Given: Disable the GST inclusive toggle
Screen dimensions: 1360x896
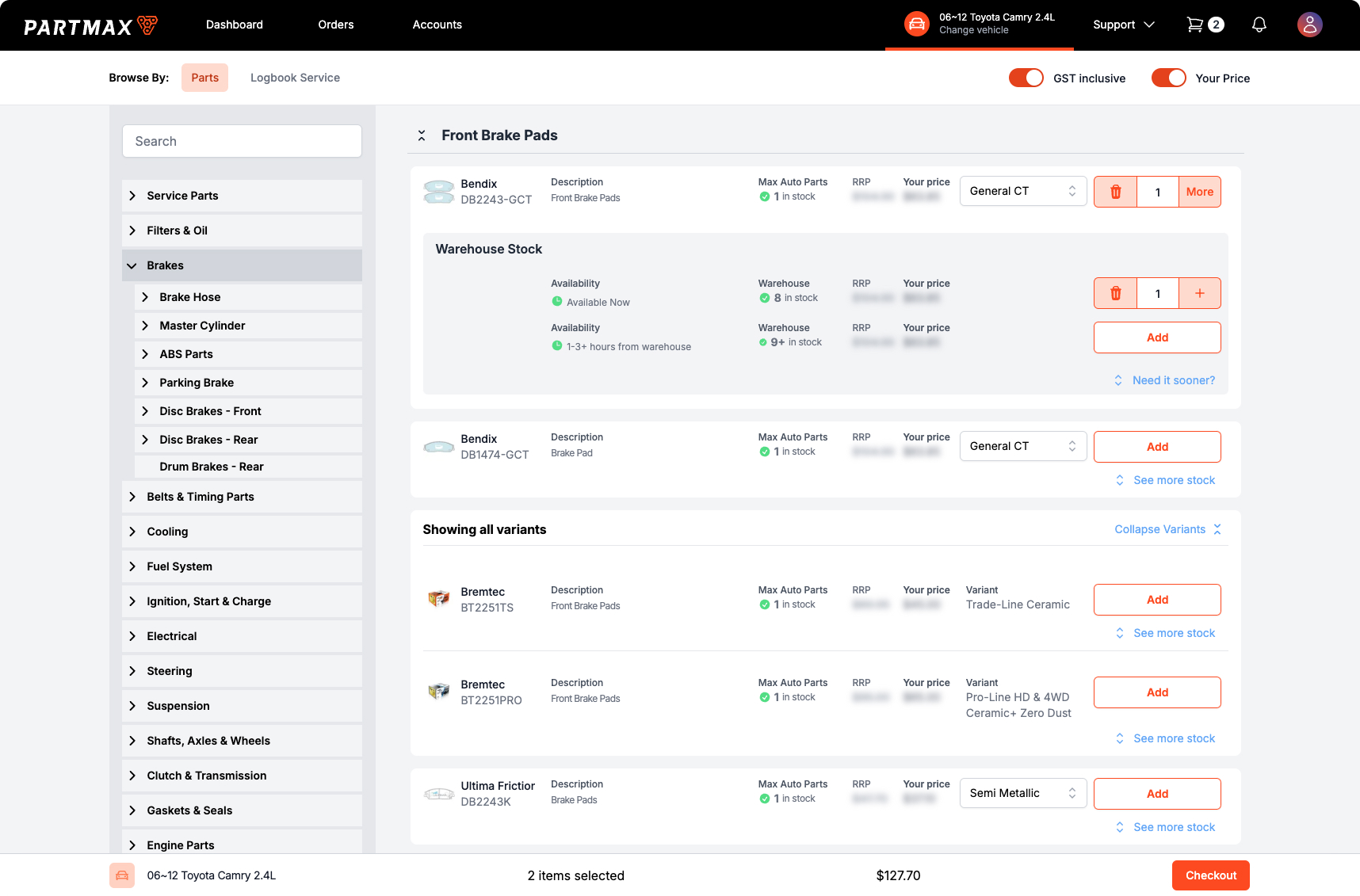Looking at the screenshot, I should pos(1026,78).
